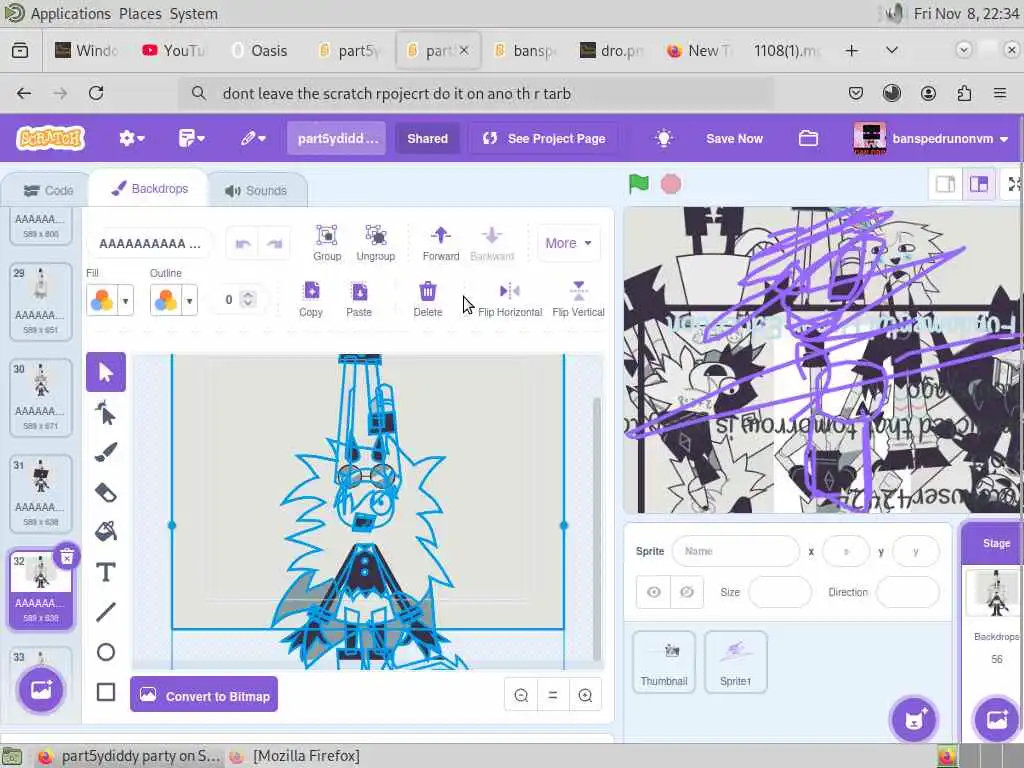This screenshot has height=768, width=1024.
Task: Open banspedrunonvm account menu
Action: (x=930, y=138)
